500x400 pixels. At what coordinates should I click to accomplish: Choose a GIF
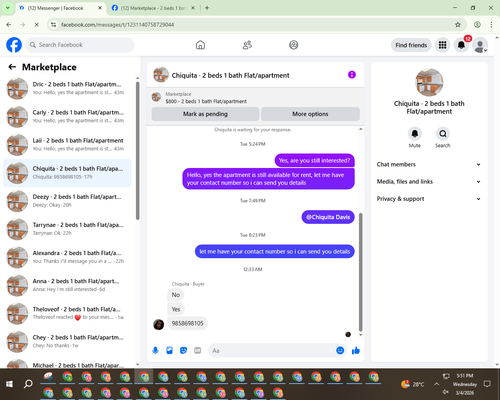(x=198, y=350)
